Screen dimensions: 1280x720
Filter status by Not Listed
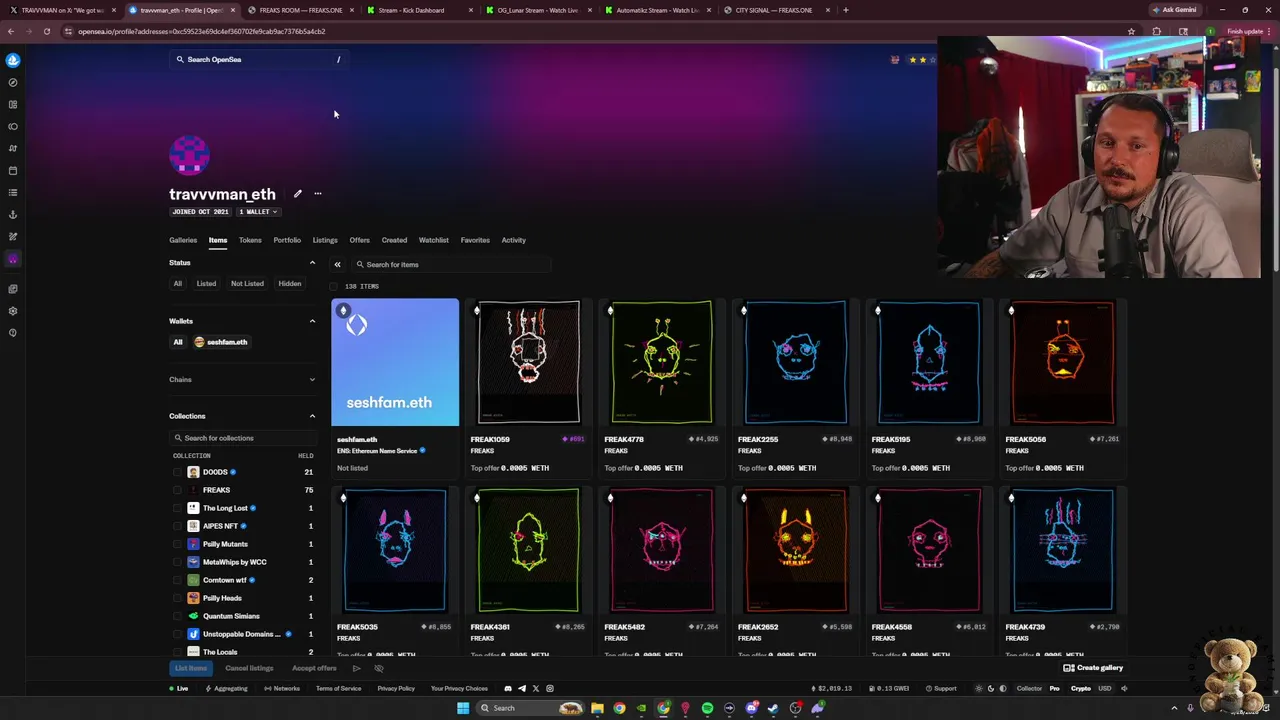(x=247, y=284)
